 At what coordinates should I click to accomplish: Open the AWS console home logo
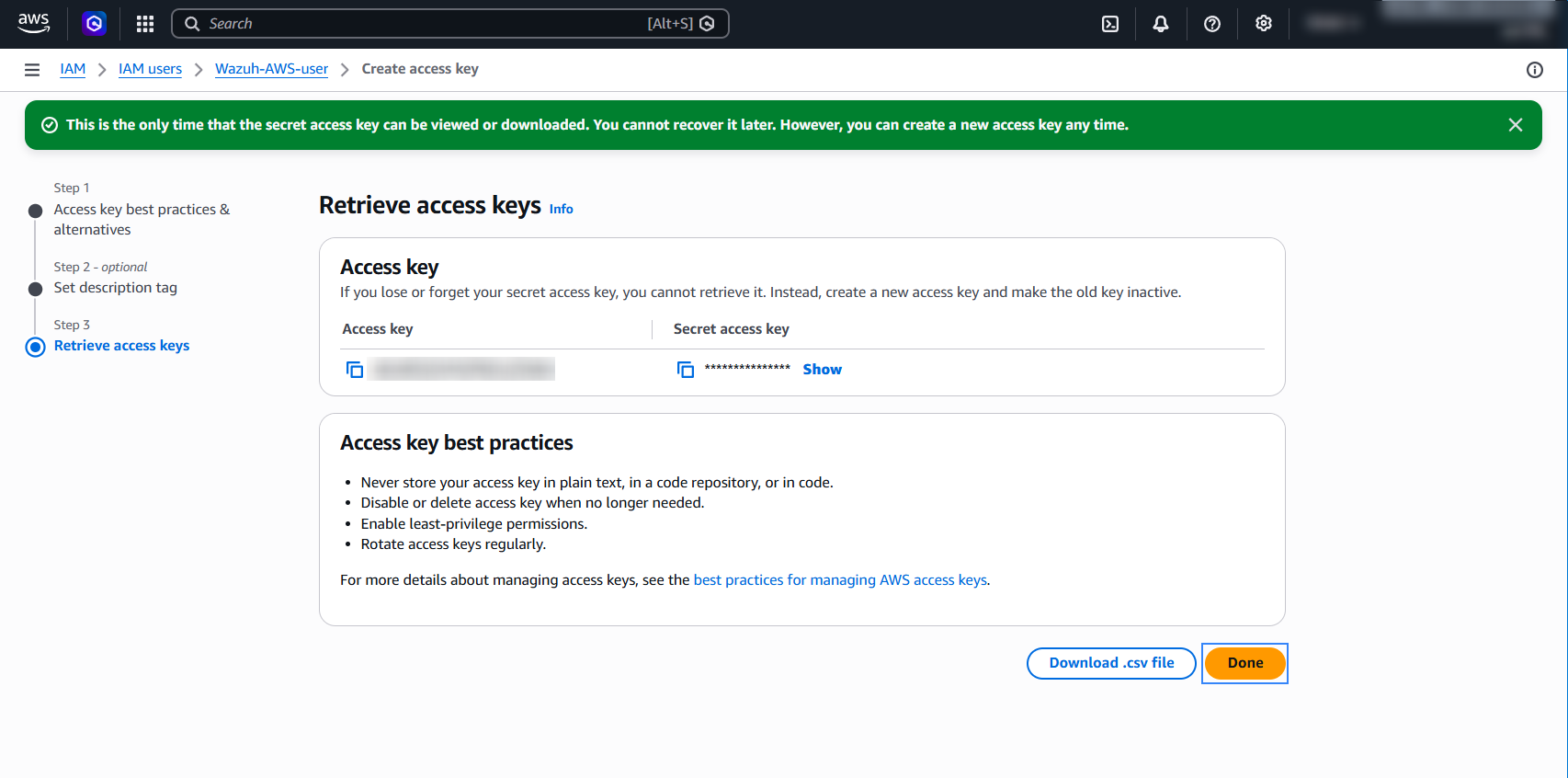[x=34, y=23]
